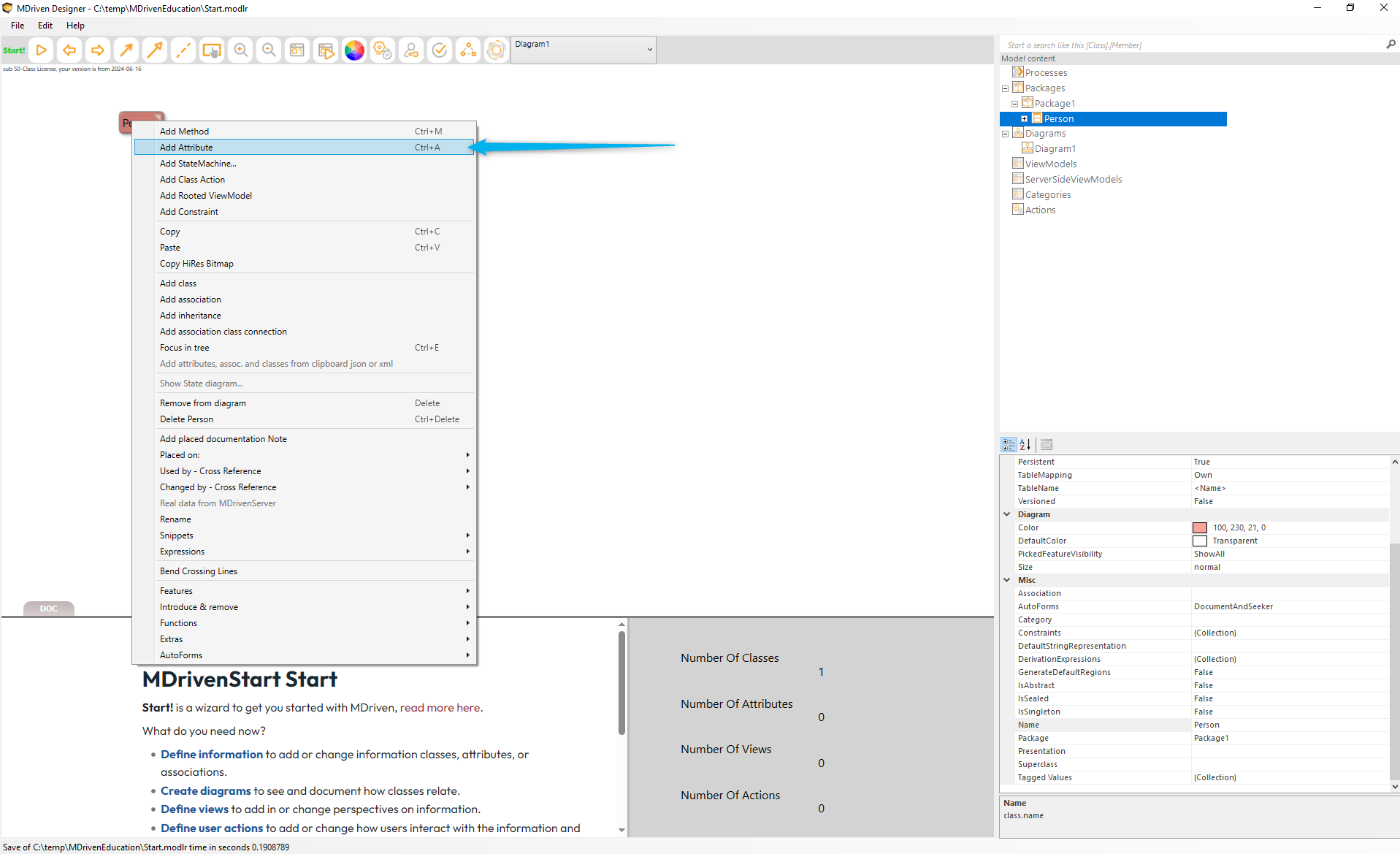
Task: Open the color wheel tool
Action: click(x=354, y=50)
